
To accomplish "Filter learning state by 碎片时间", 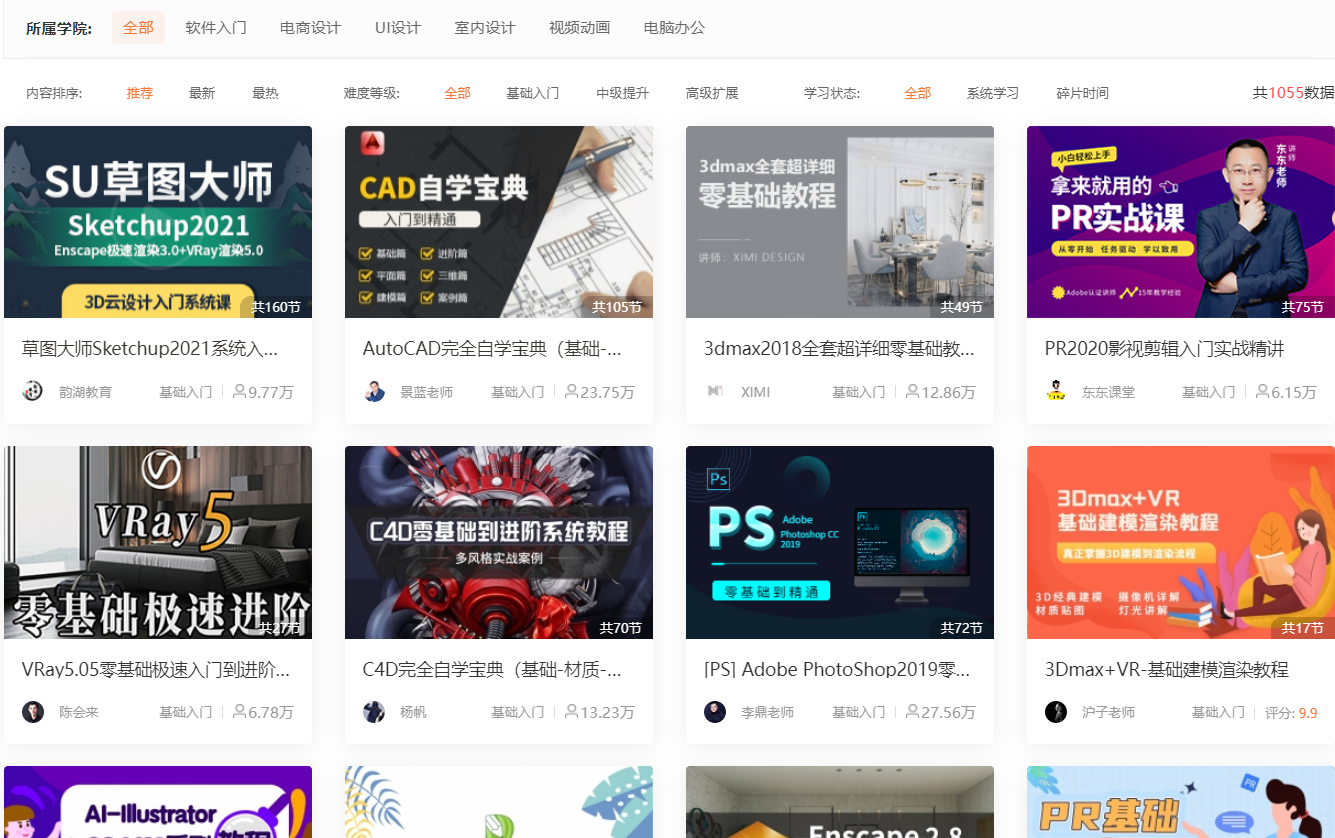I will coord(1082,93).
